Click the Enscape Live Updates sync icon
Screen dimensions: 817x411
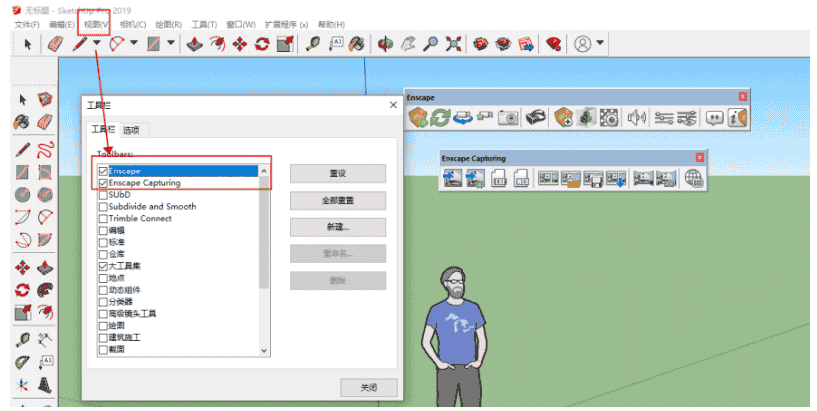click(441, 118)
